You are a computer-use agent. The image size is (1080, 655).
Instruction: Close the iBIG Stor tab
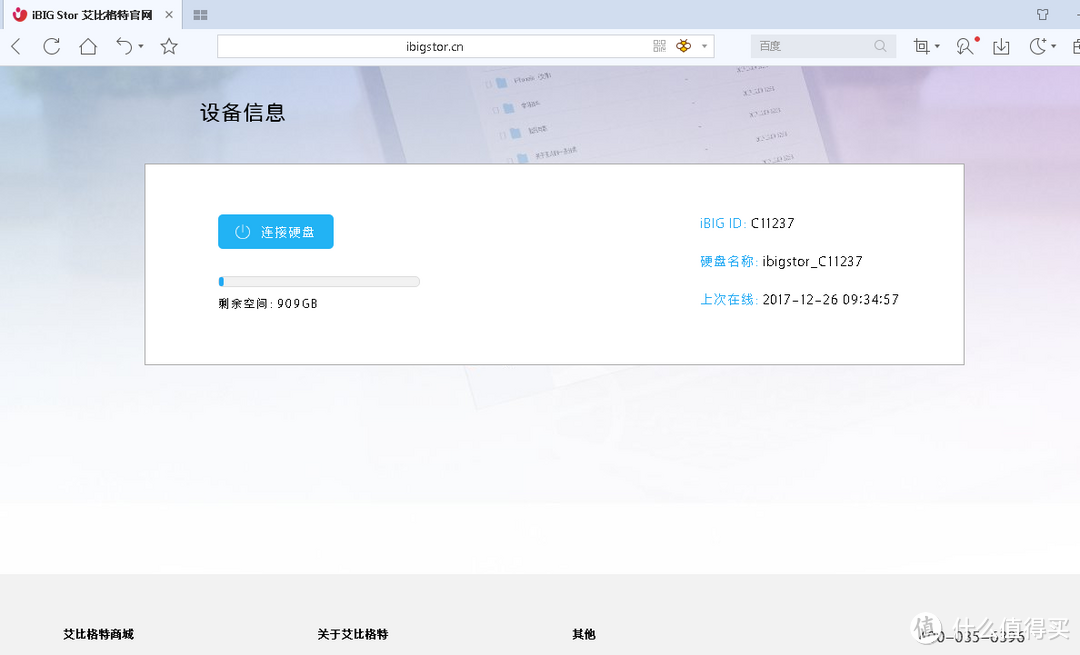point(169,14)
